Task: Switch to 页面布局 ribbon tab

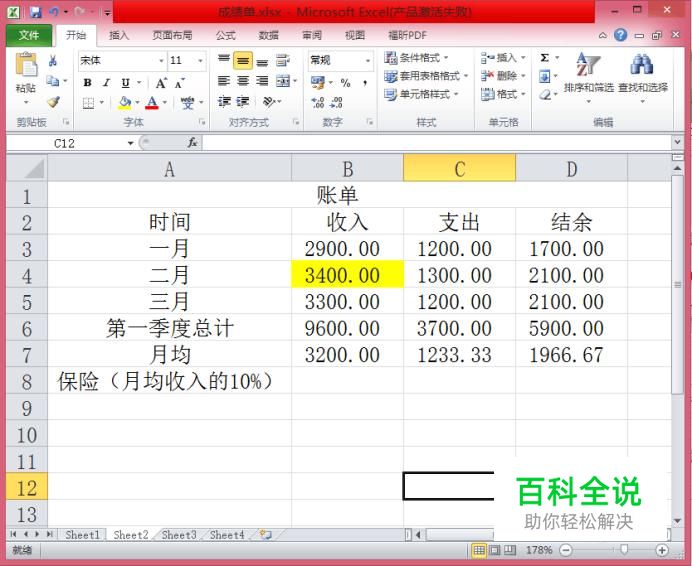Action: 172,35
